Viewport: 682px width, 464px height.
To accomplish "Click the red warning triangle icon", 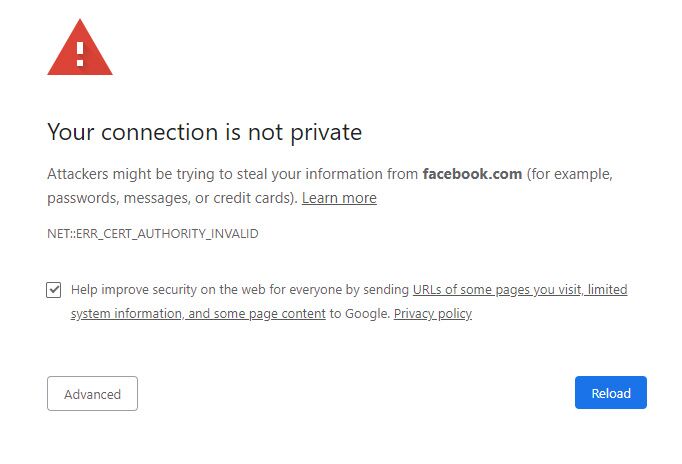I will pyautogui.click(x=80, y=50).
